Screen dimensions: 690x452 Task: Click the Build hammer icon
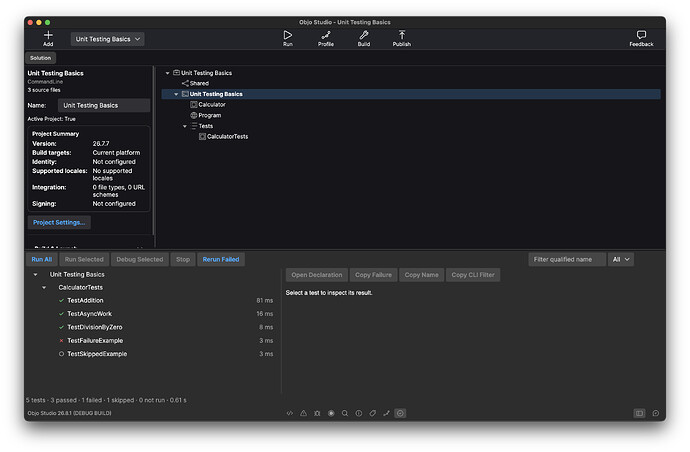point(363,35)
